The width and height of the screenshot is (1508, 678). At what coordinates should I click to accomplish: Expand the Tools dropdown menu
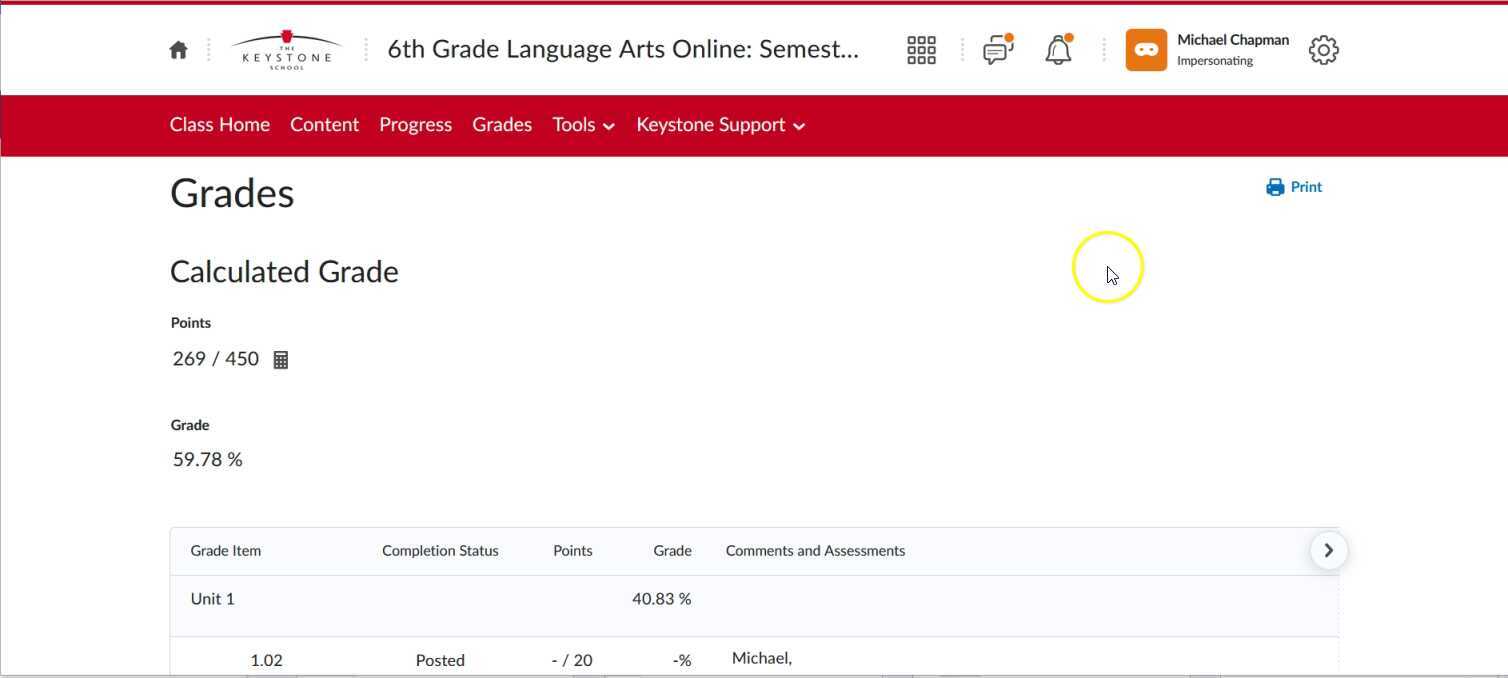pos(583,124)
